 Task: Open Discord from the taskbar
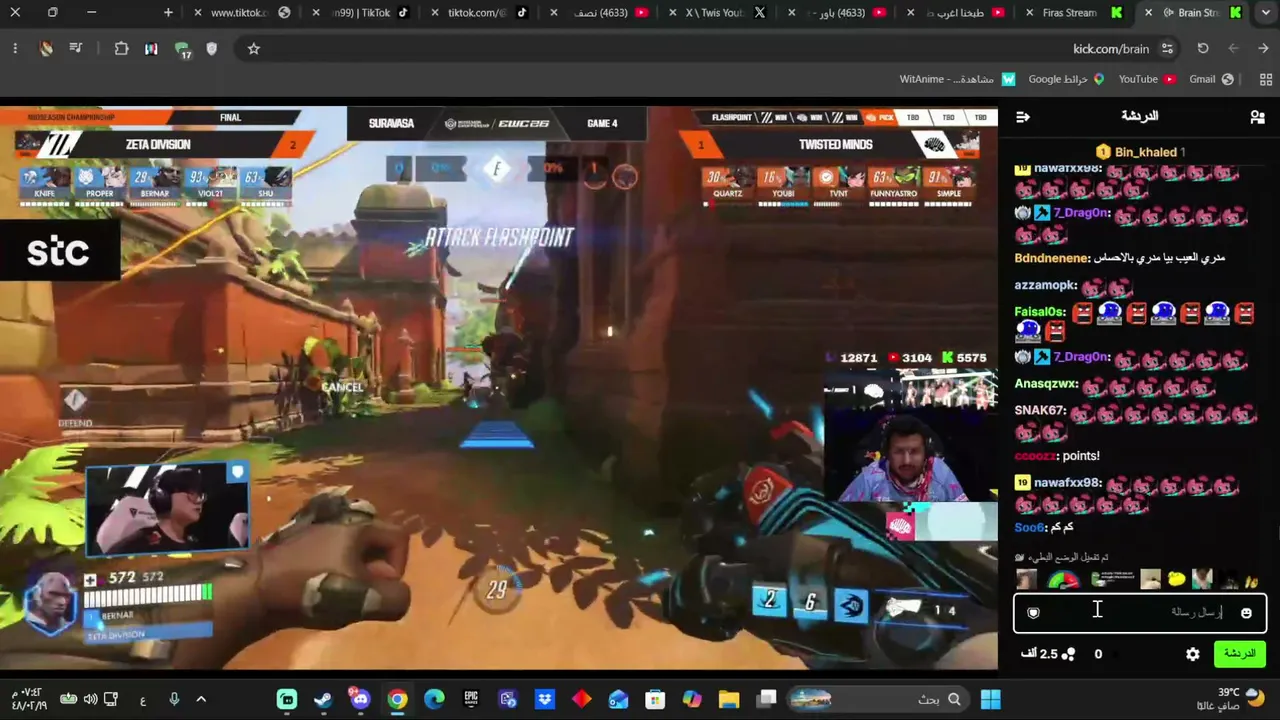tap(360, 699)
